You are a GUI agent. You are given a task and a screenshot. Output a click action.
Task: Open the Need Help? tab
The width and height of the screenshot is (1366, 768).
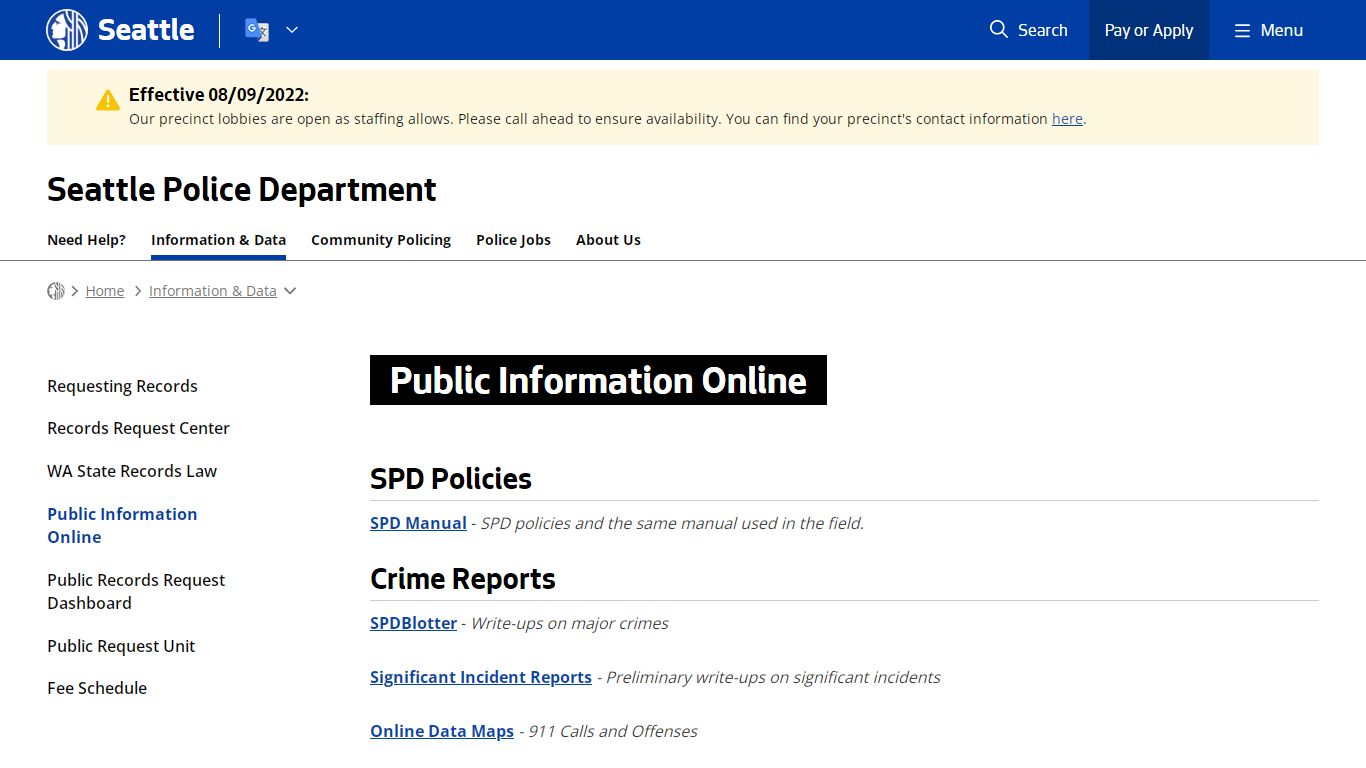tap(87, 240)
